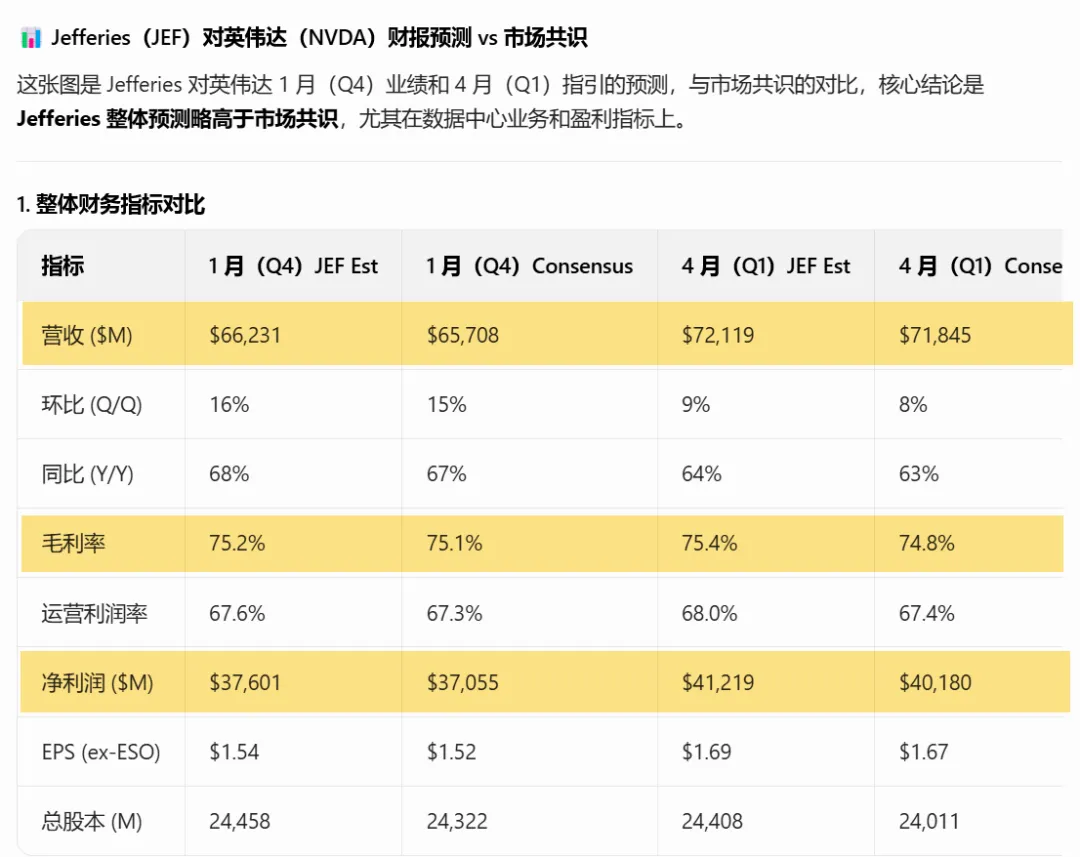Click the 75.1% gross margin cell
Viewport: 1080px width, 857px height.
[455, 544]
